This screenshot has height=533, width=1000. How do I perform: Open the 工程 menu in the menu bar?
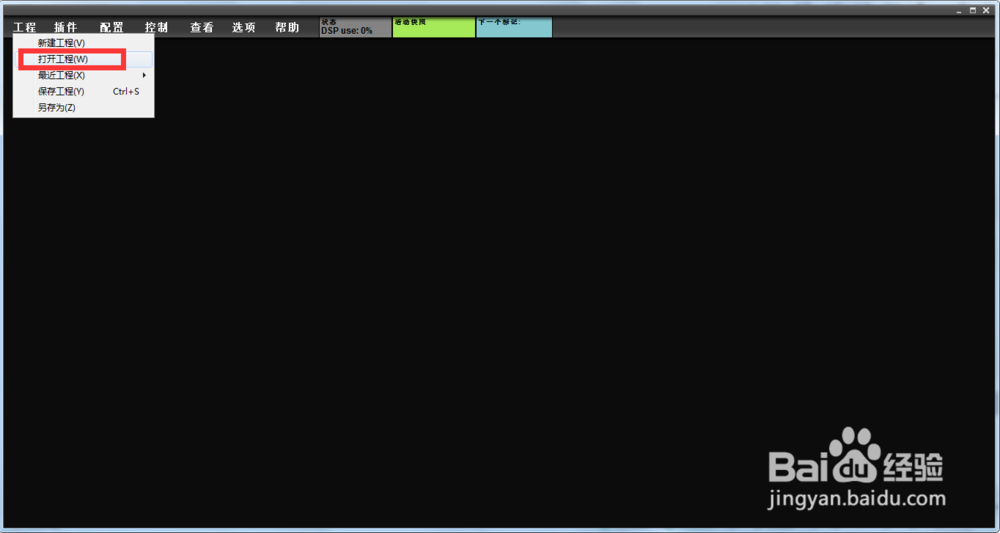tap(25, 27)
